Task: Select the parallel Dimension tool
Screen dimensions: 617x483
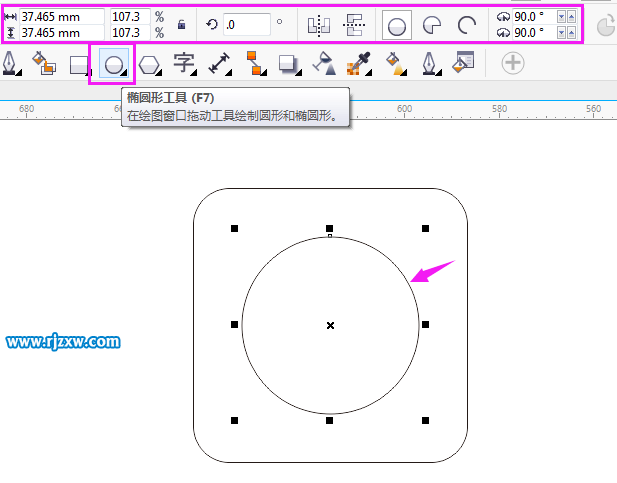Action: [219, 65]
